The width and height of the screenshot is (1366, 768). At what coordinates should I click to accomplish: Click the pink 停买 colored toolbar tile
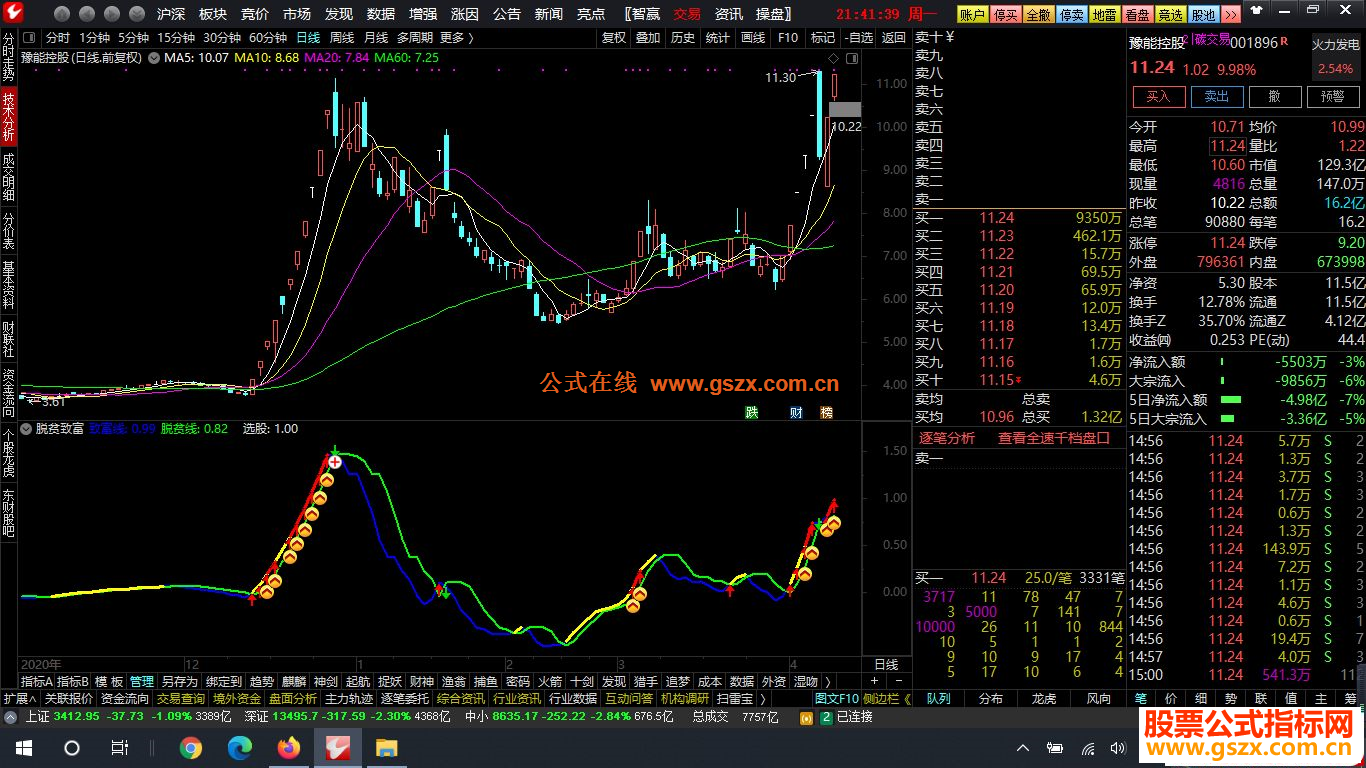(1005, 14)
